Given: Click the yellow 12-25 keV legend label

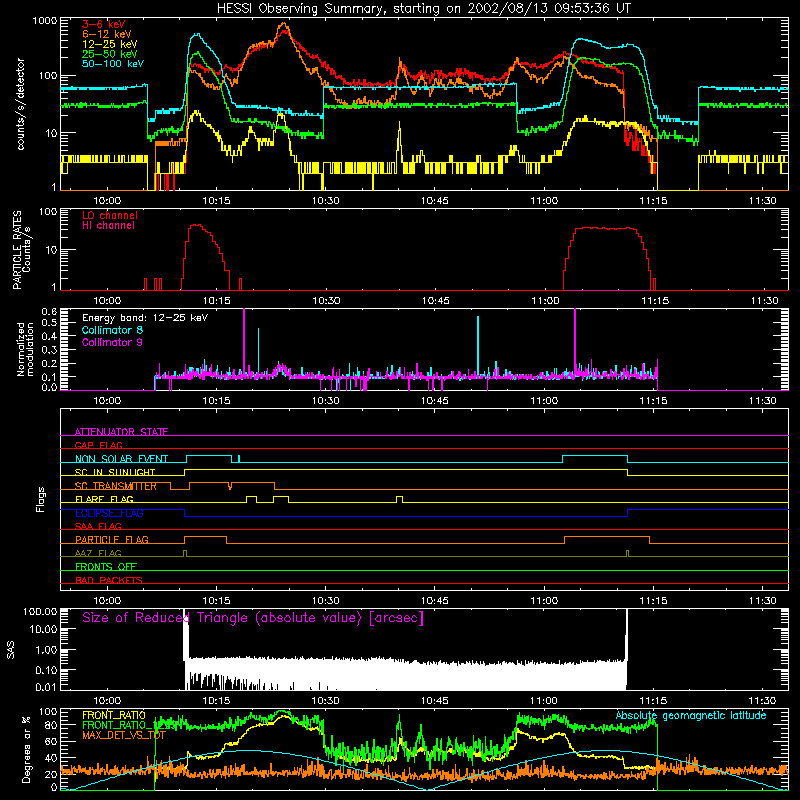Looking at the screenshot, I should point(110,44).
